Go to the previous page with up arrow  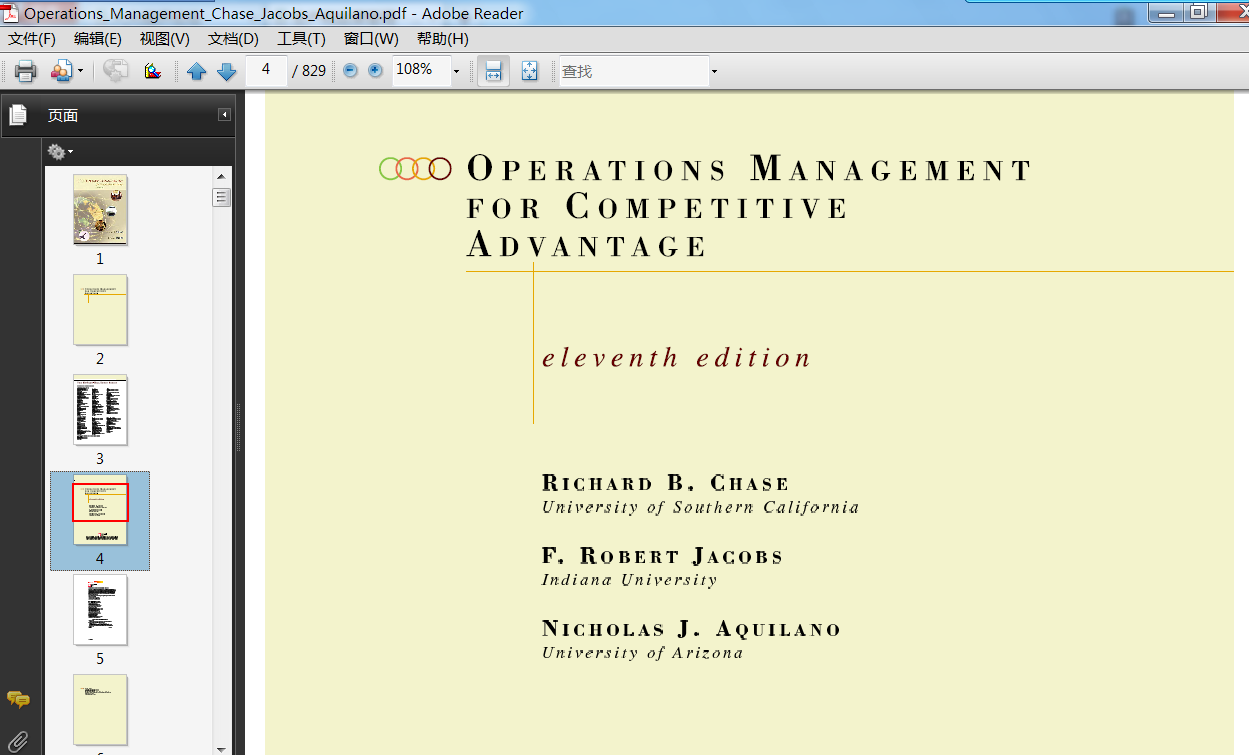tap(196, 71)
